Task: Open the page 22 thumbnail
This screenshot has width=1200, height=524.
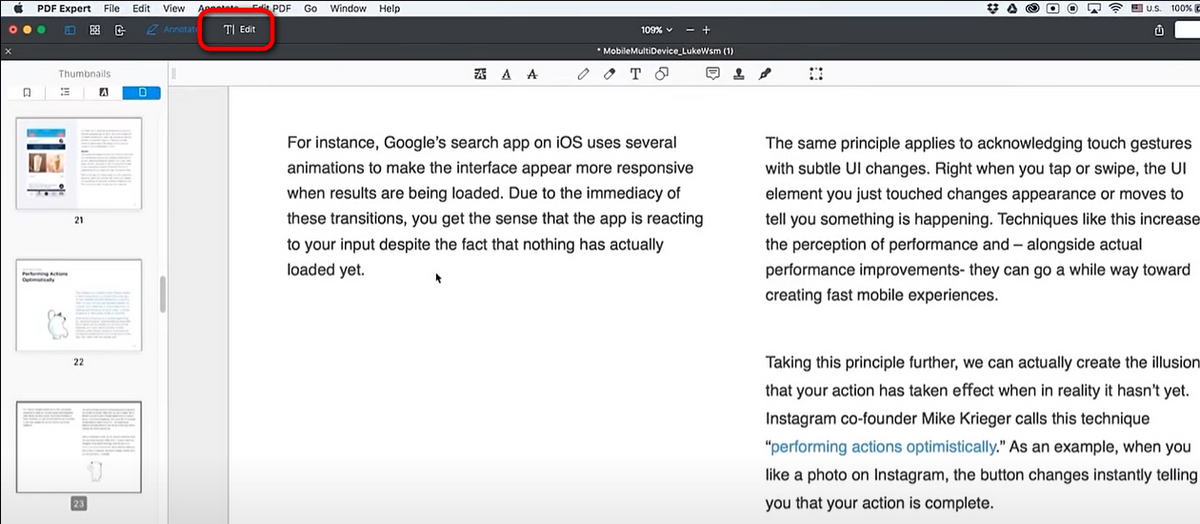Action: coord(79,305)
